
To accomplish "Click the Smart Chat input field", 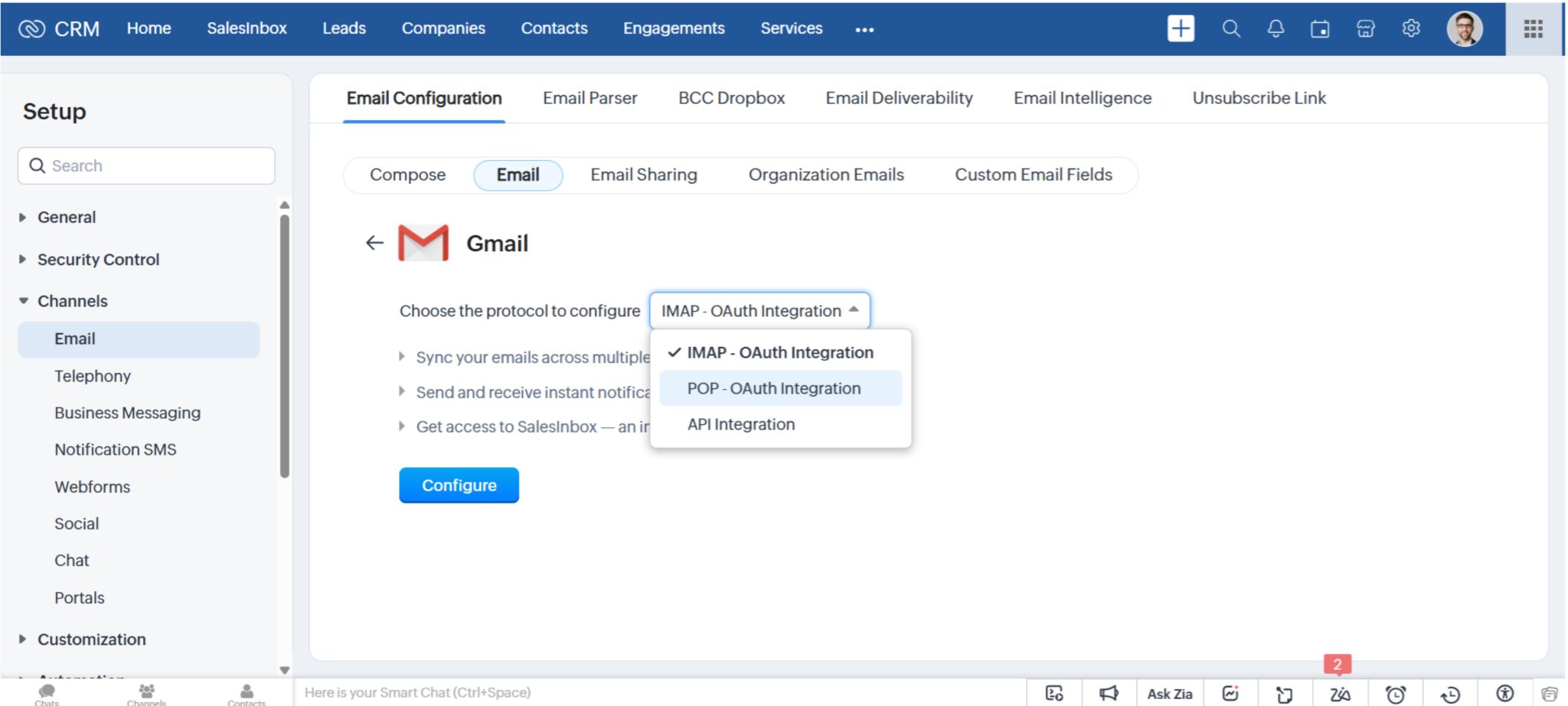I will tap(536, 692).
